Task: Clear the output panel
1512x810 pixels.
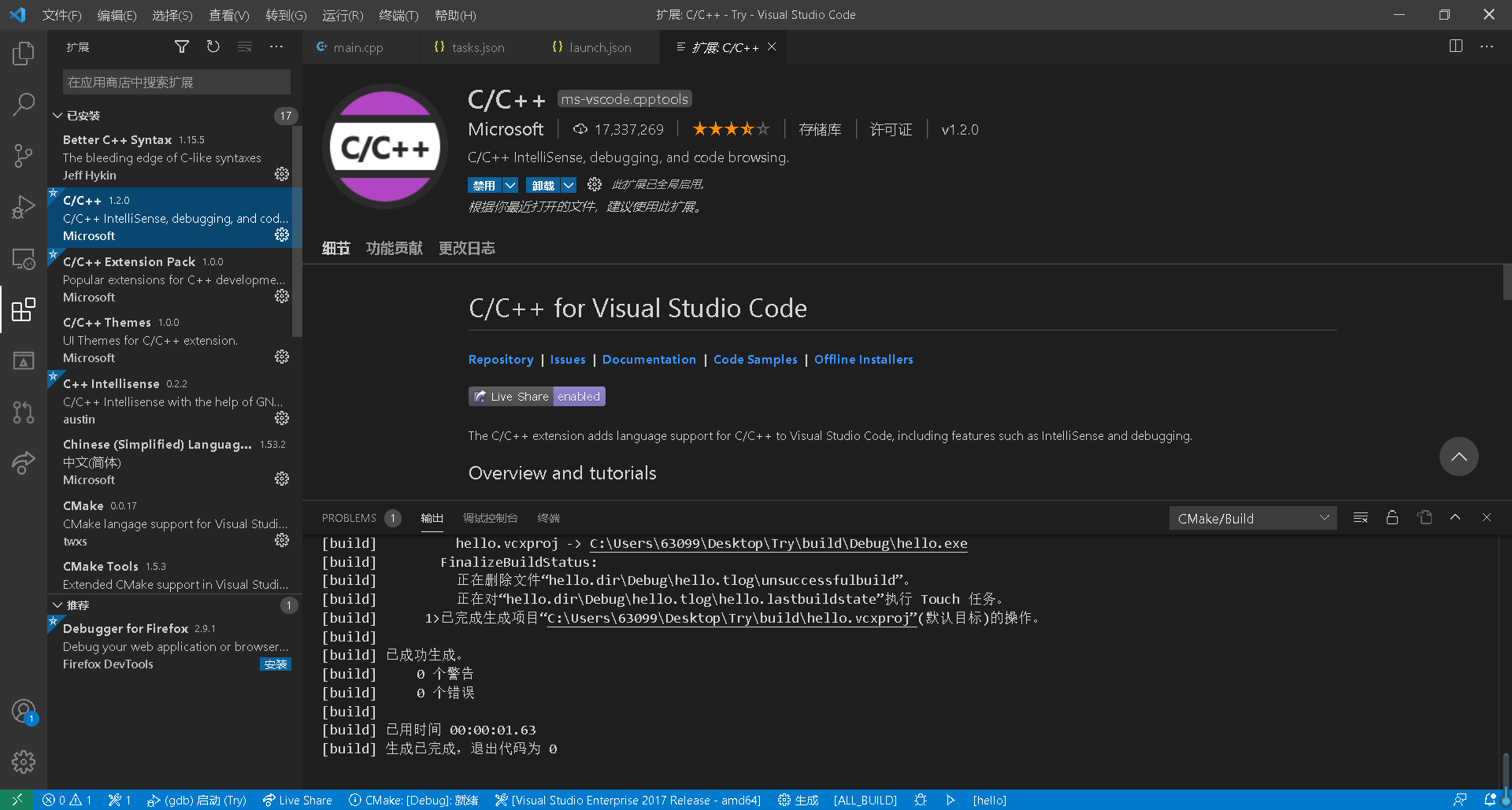Action: click(x=1360, y=517)
